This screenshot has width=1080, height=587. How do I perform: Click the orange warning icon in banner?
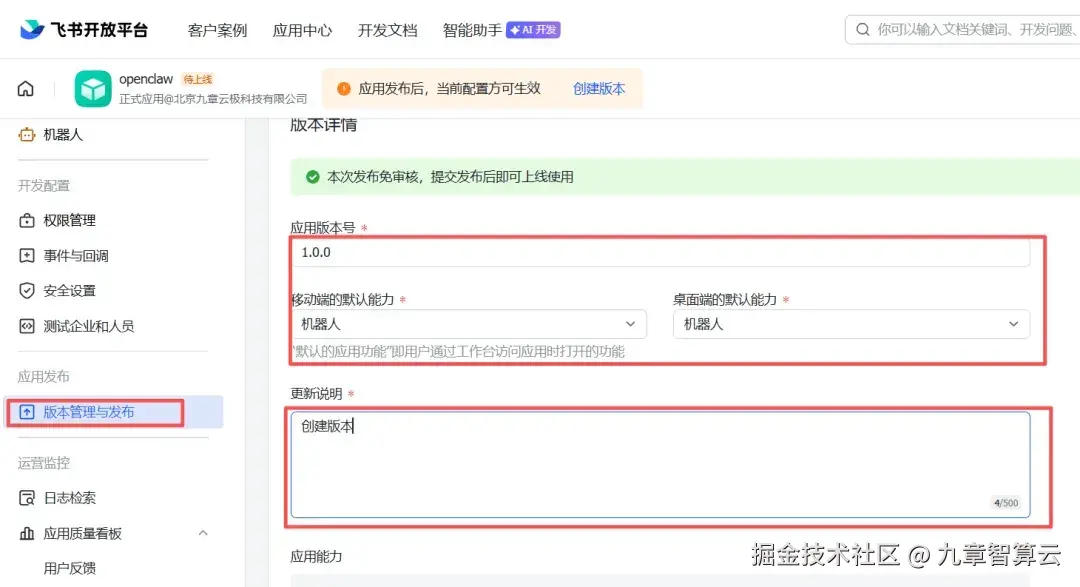[344, 89]
